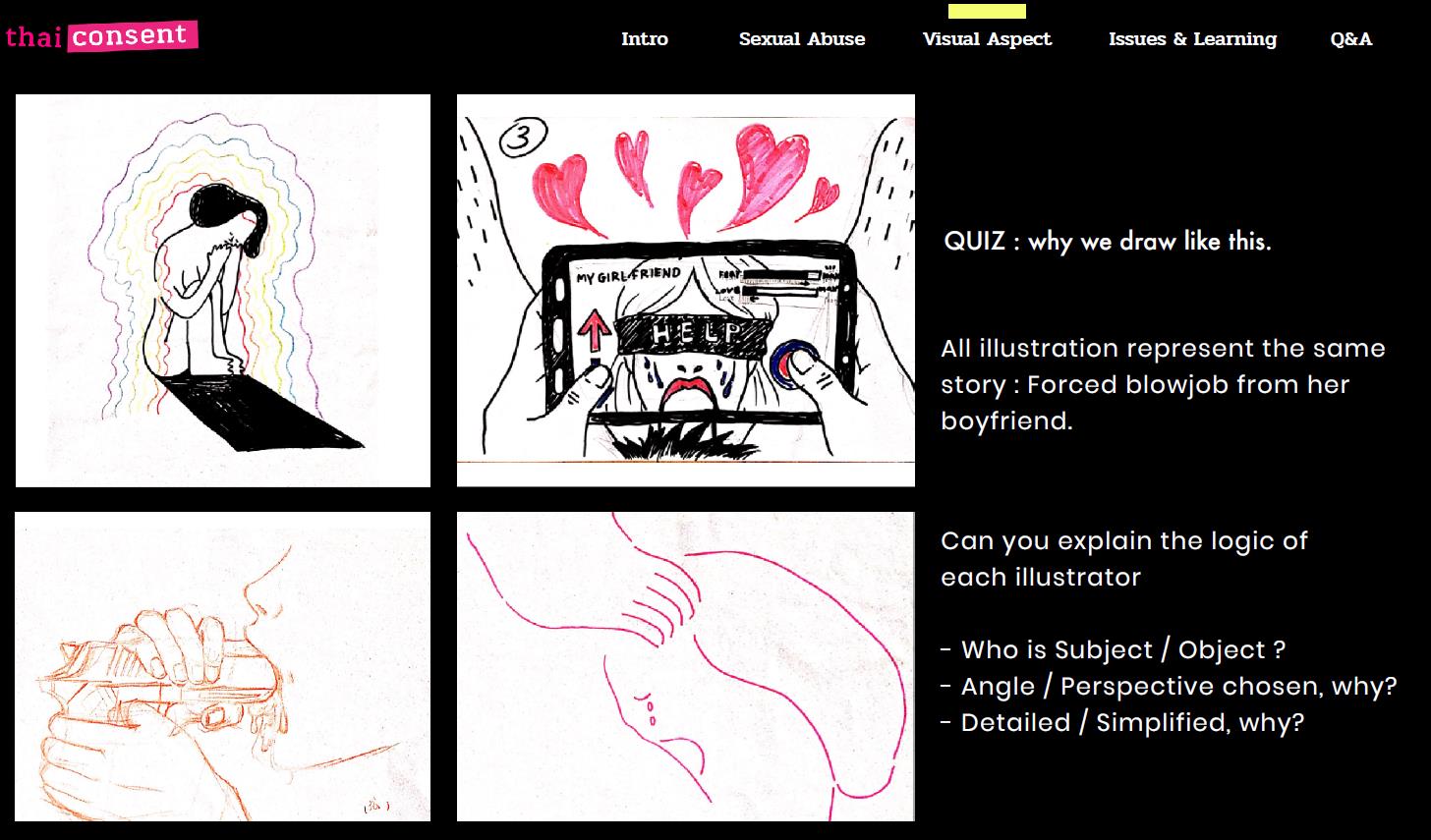Click the QUIZ why we draw heading
This screenshot has height=840, width=1431.
click(1108, 241)
